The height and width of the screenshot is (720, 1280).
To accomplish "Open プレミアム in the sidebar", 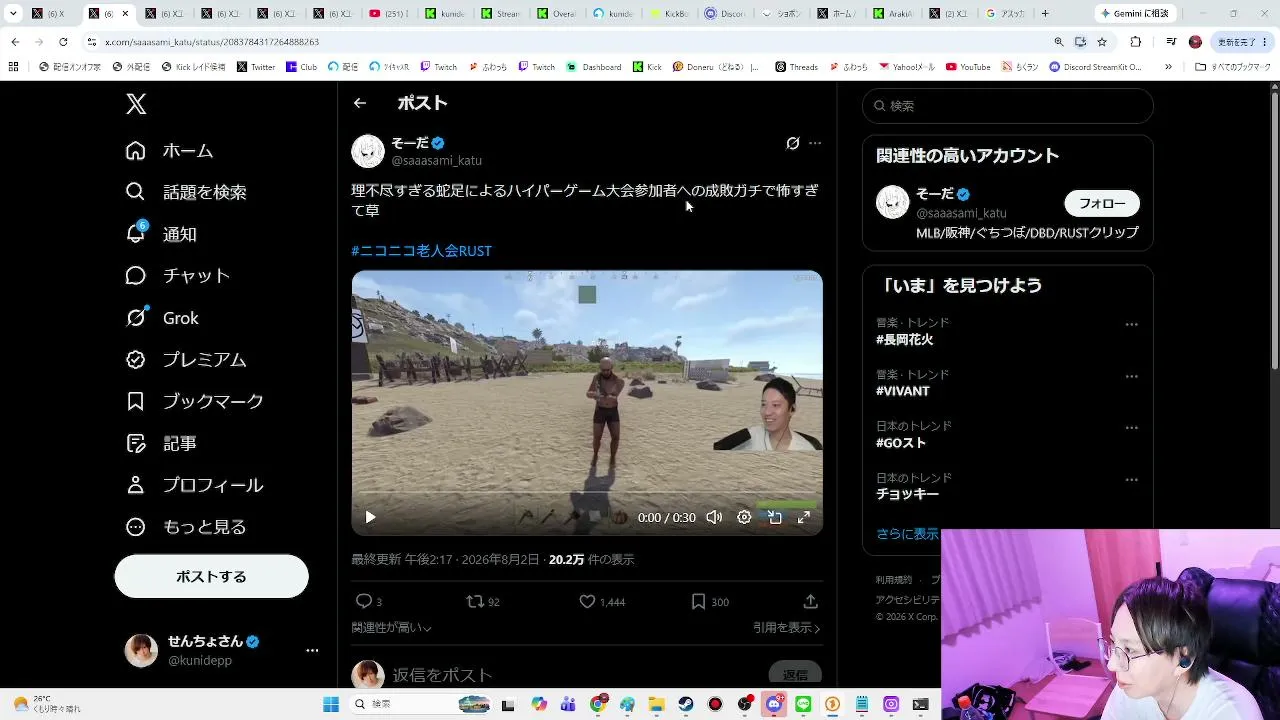I will [186, 360].
